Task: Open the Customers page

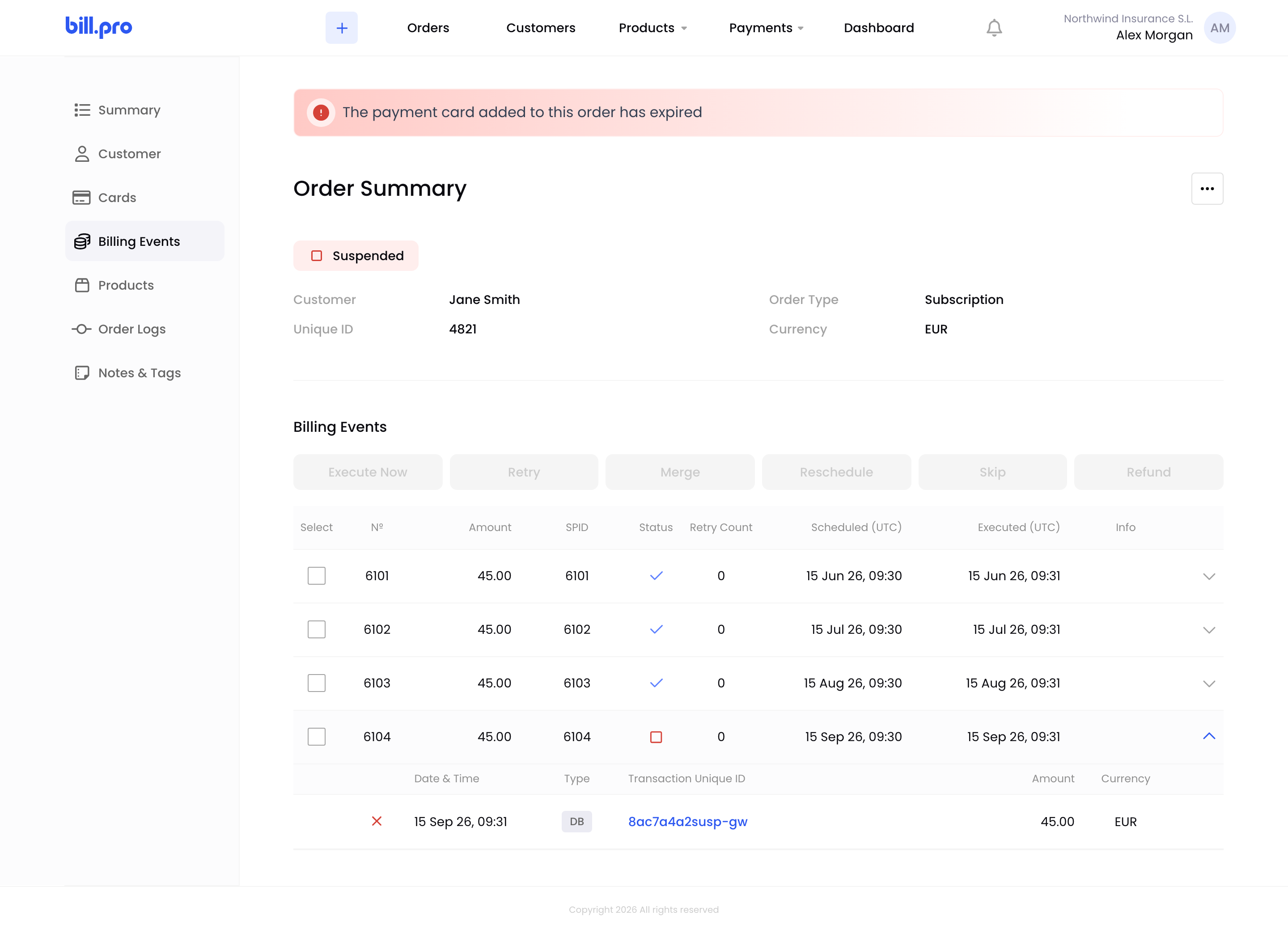Action: [541, 28]
